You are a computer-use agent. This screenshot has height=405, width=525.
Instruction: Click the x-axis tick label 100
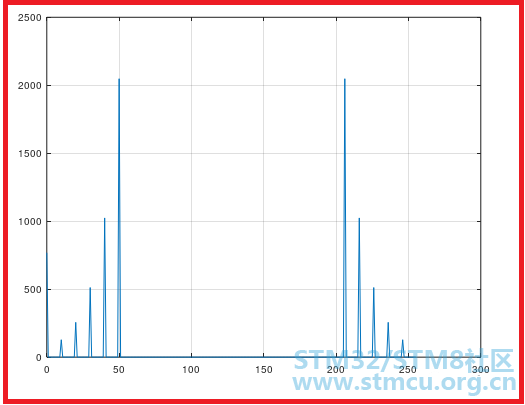tap(191, 370)
